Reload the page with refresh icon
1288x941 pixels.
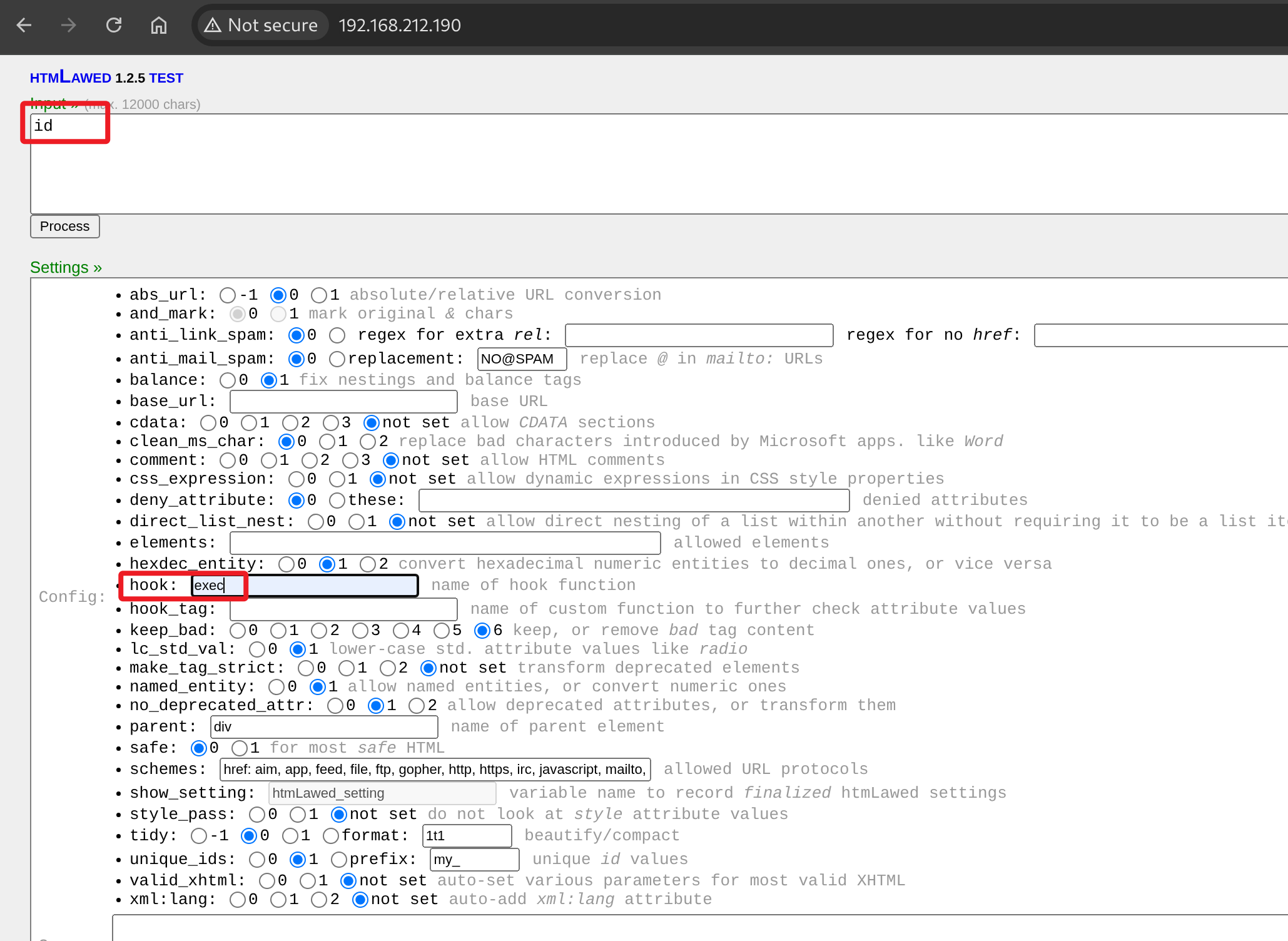click(114, 25)
